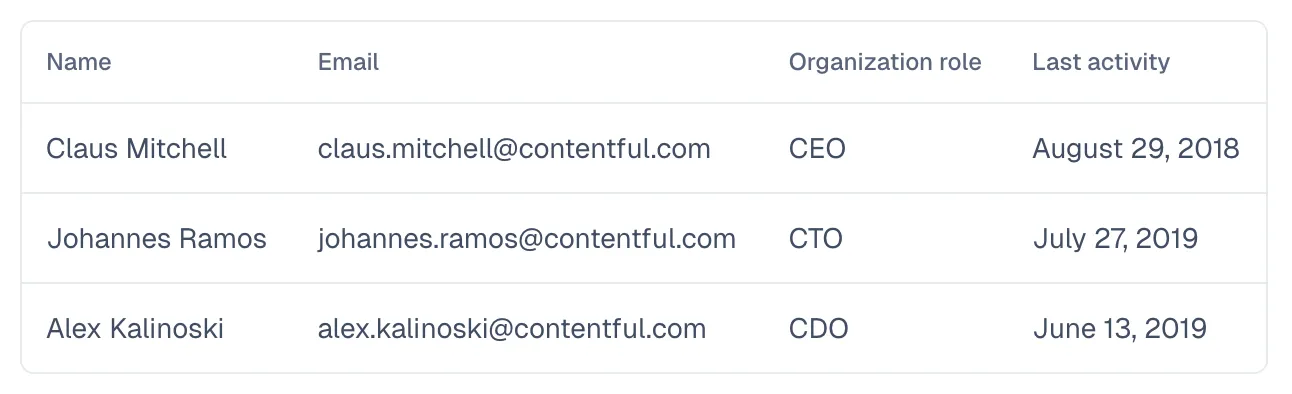The height and width of the screenshot is (394, 1292).
Task: Select the row containing CTO
Action: tap(644, 239)
